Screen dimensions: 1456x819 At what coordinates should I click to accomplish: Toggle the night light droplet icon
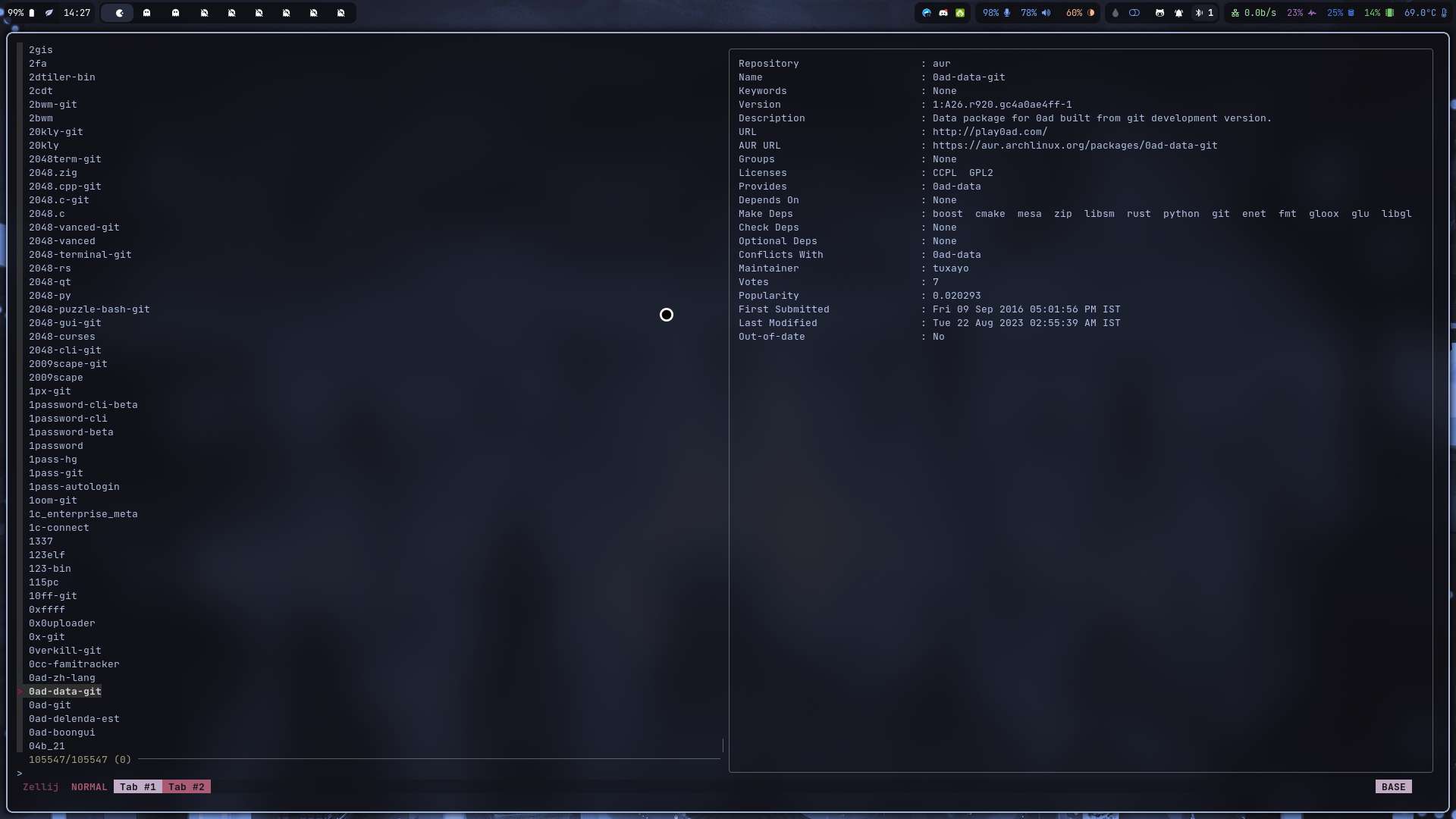point(1115,13)
